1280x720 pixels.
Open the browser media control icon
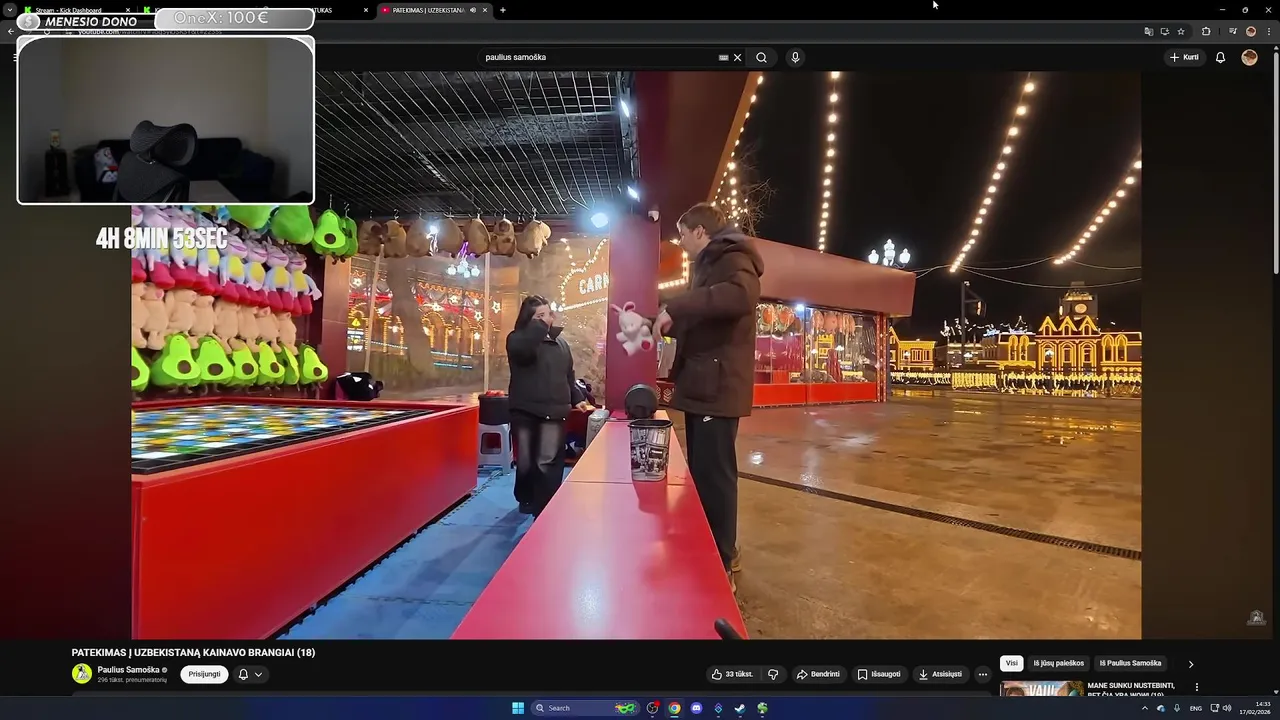(x=1232, y=31)
